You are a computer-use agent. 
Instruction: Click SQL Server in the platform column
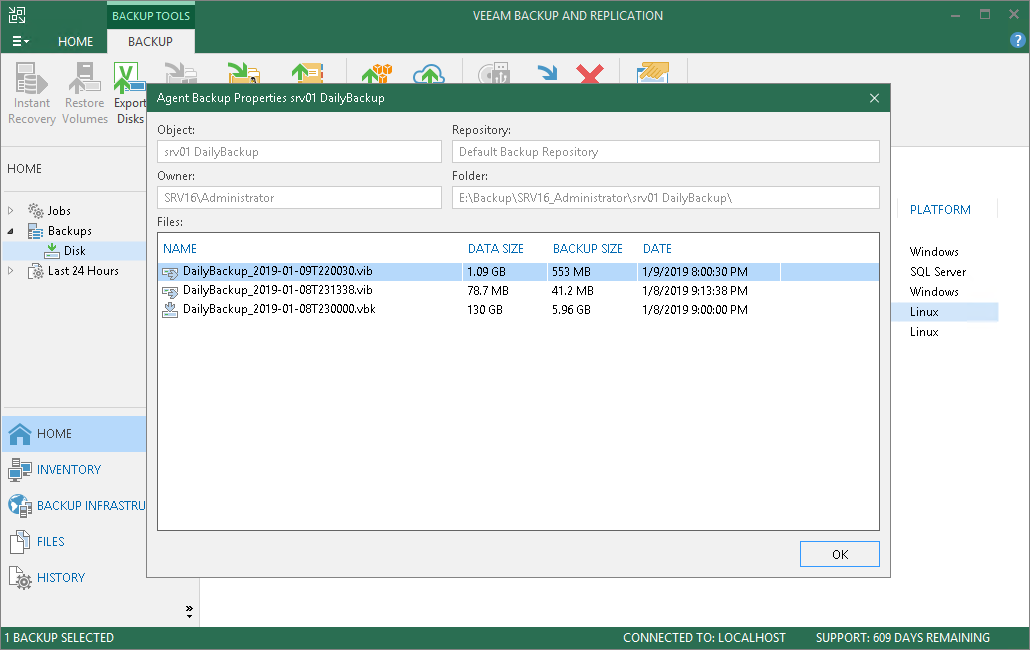coord(937,272)
